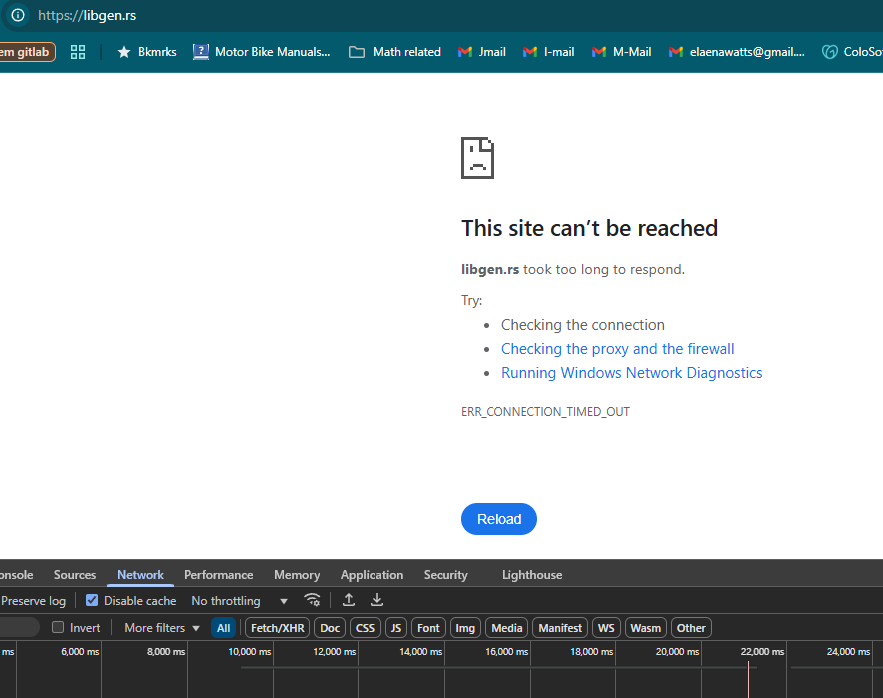Open the ColoSo bookmark
Viewport: 883px width, 698px height.
[x=852, y=52]
